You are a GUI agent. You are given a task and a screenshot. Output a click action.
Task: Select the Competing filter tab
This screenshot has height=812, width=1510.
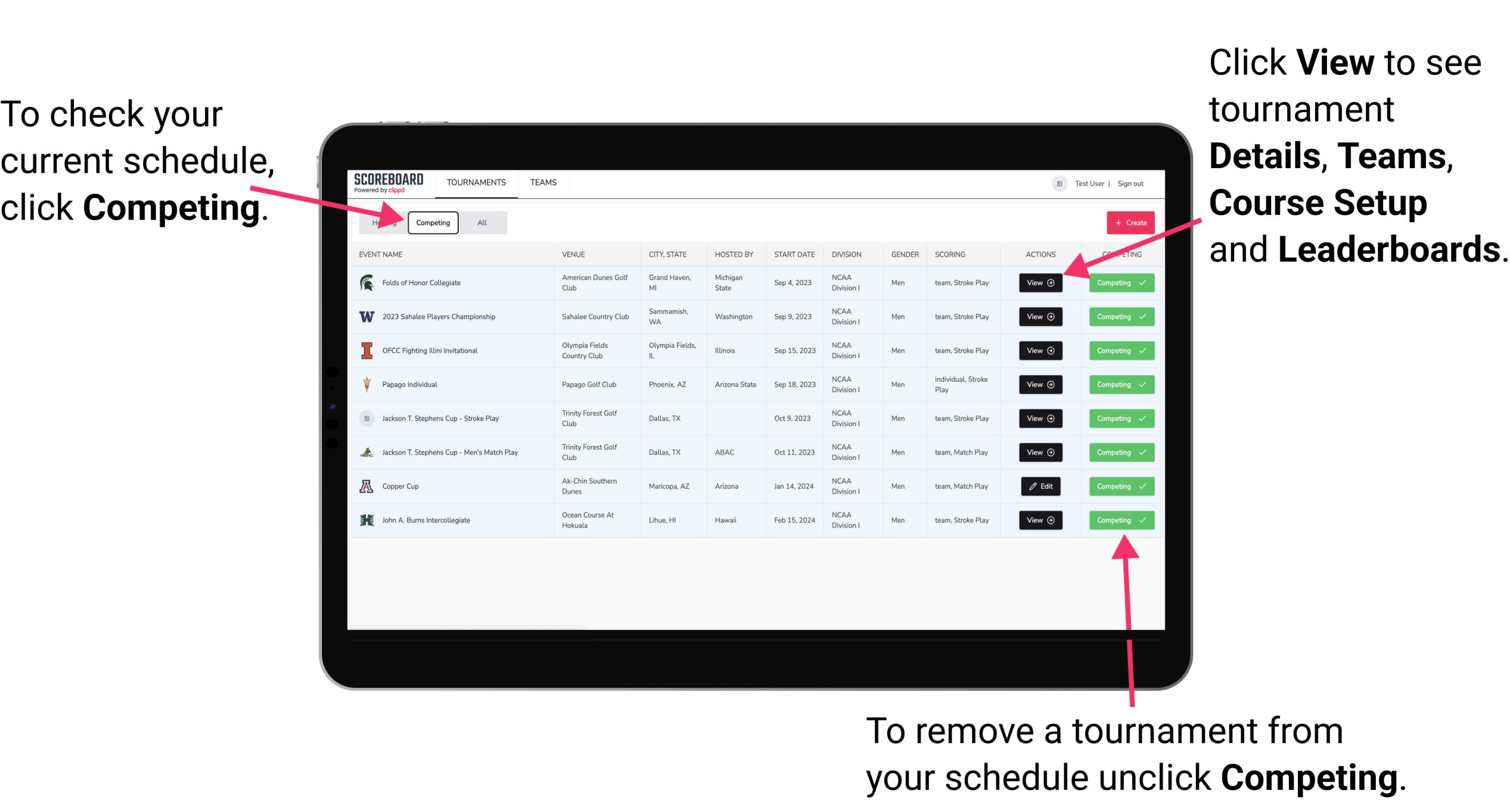point(432,222)
